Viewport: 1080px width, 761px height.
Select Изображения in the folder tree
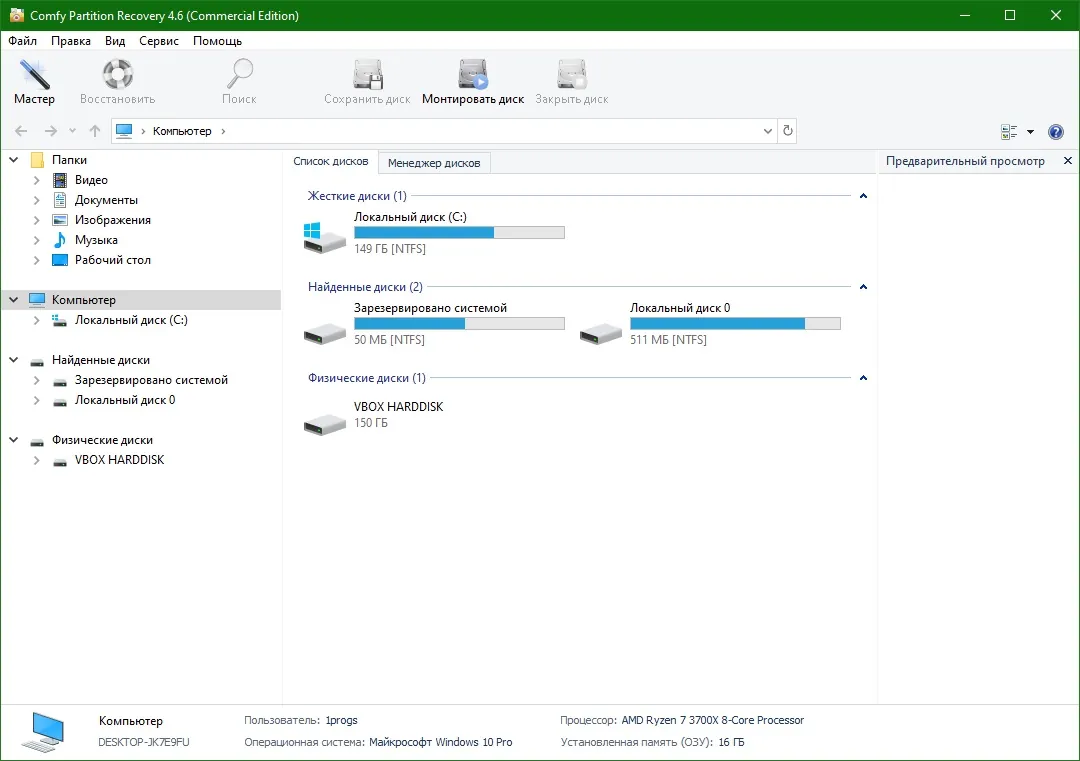[113, 220]
